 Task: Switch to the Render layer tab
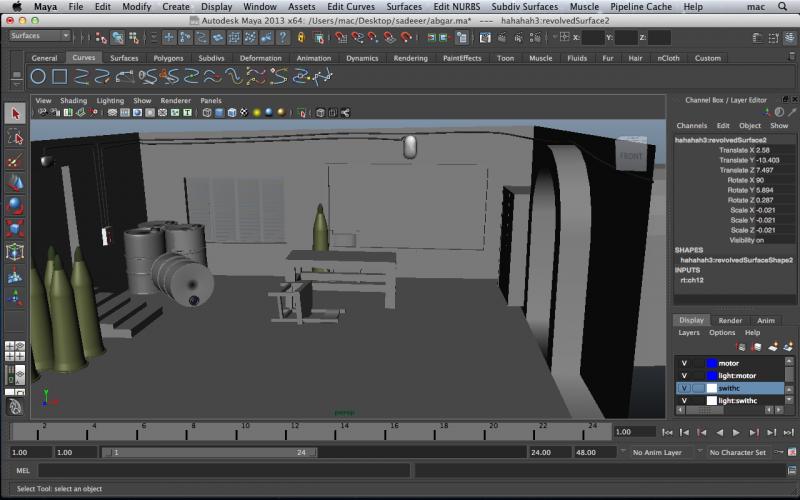(730, 320)
